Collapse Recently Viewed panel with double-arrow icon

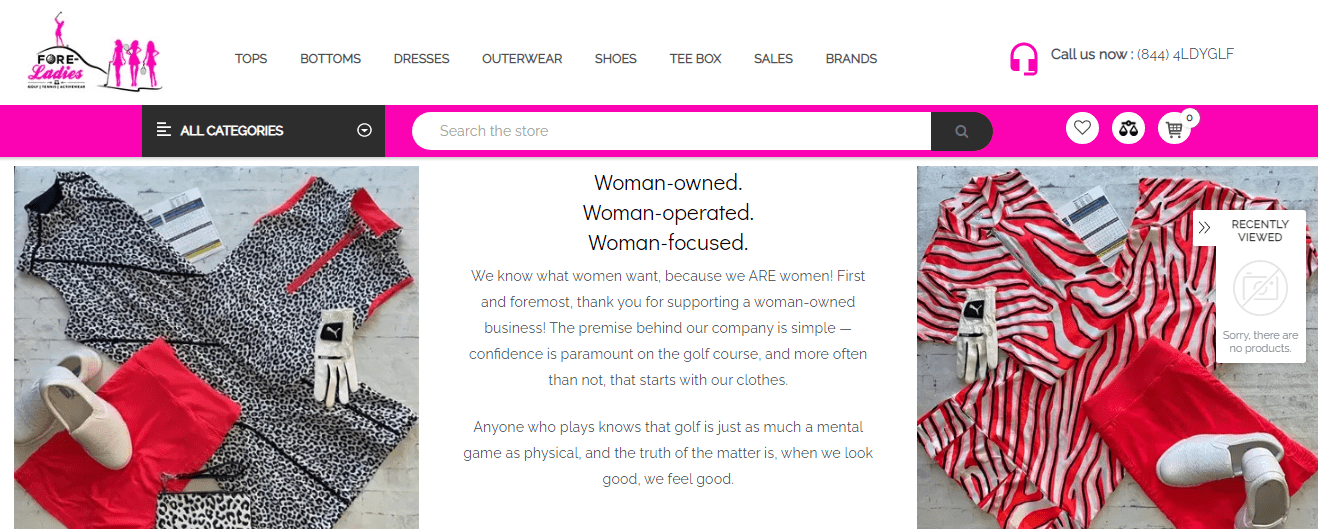(1204, 228)
